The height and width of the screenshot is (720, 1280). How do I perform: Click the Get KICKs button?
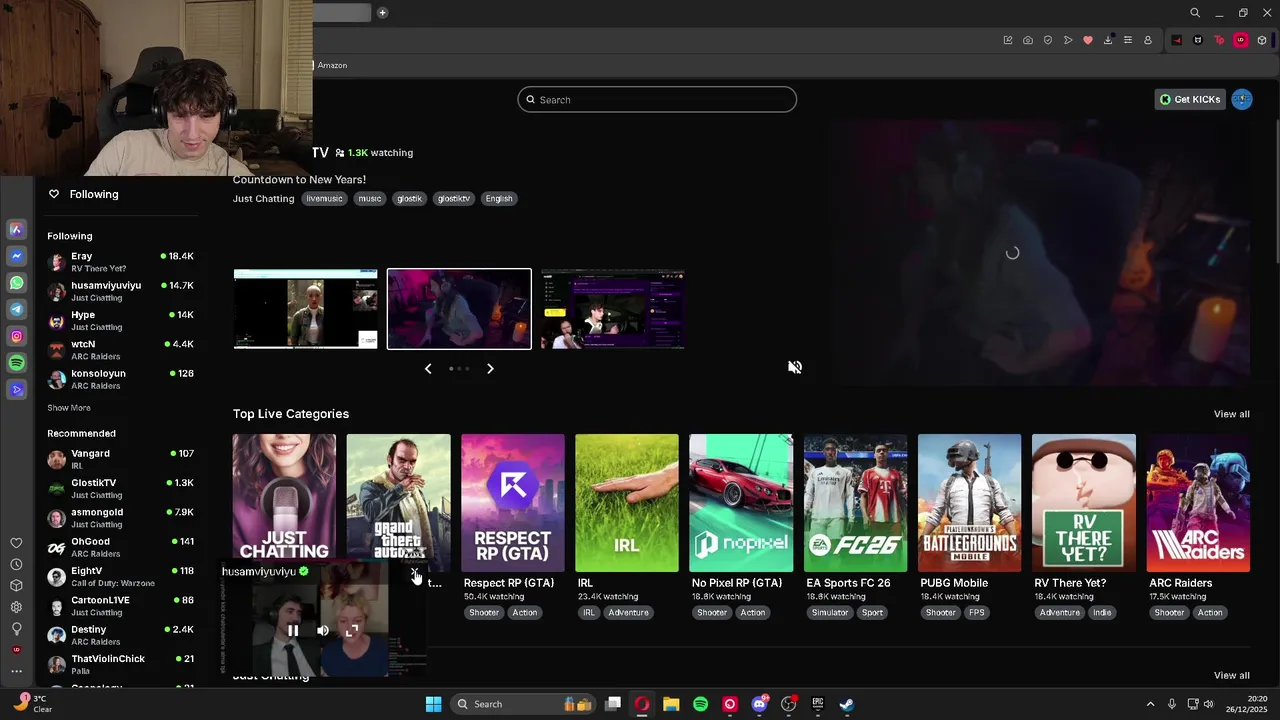[x=1190, y=99]
